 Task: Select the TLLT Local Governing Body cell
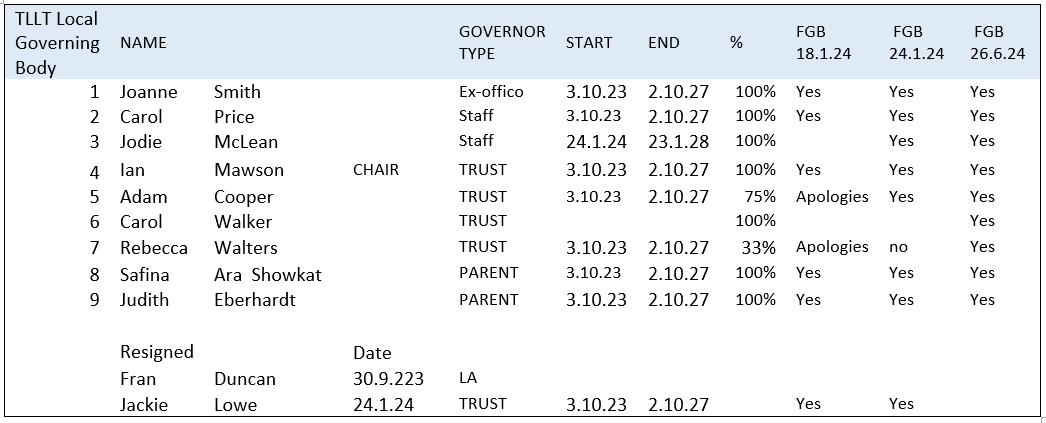tap(57, 43)
